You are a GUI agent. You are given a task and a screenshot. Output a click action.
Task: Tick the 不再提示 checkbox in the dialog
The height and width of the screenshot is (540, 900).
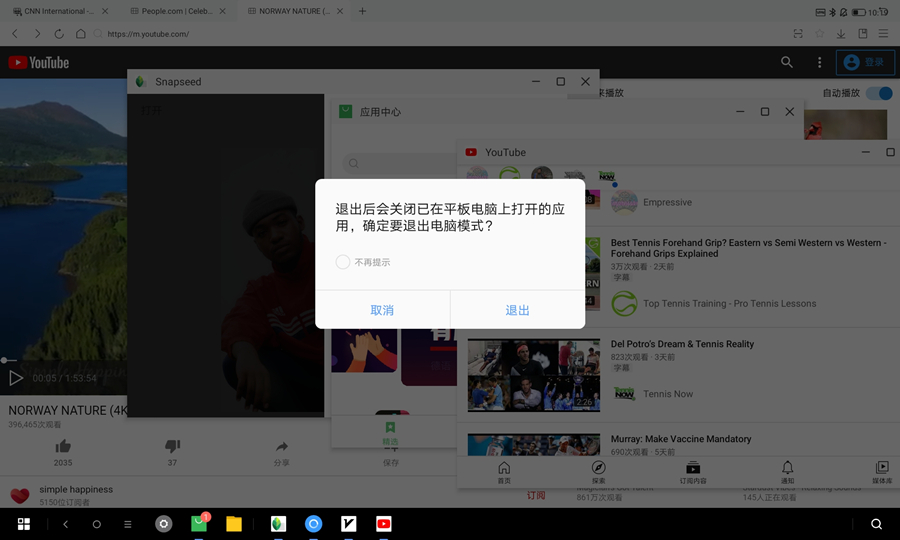point(343,262)
